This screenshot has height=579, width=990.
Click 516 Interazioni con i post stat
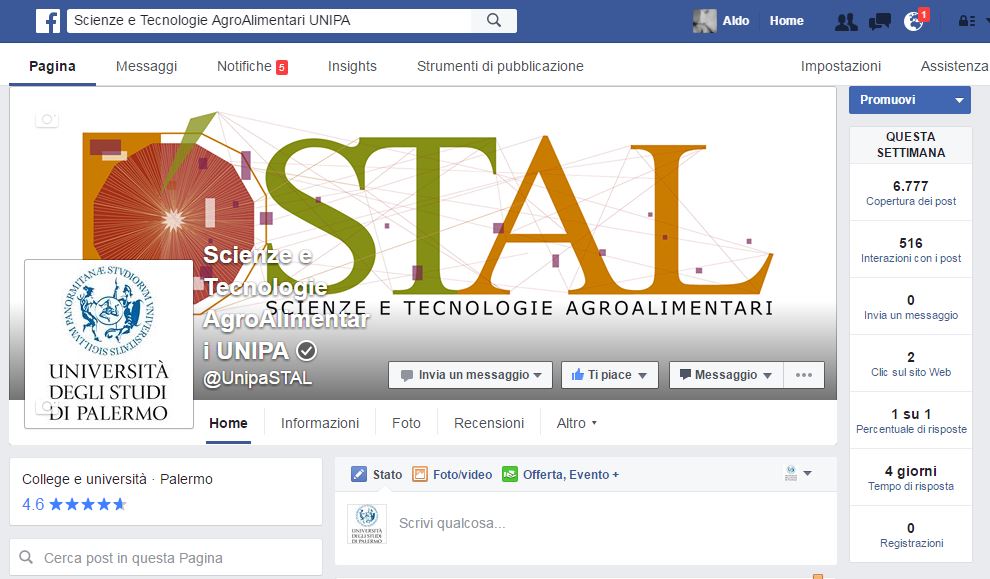pyautogui.click(x=910, y=250)
